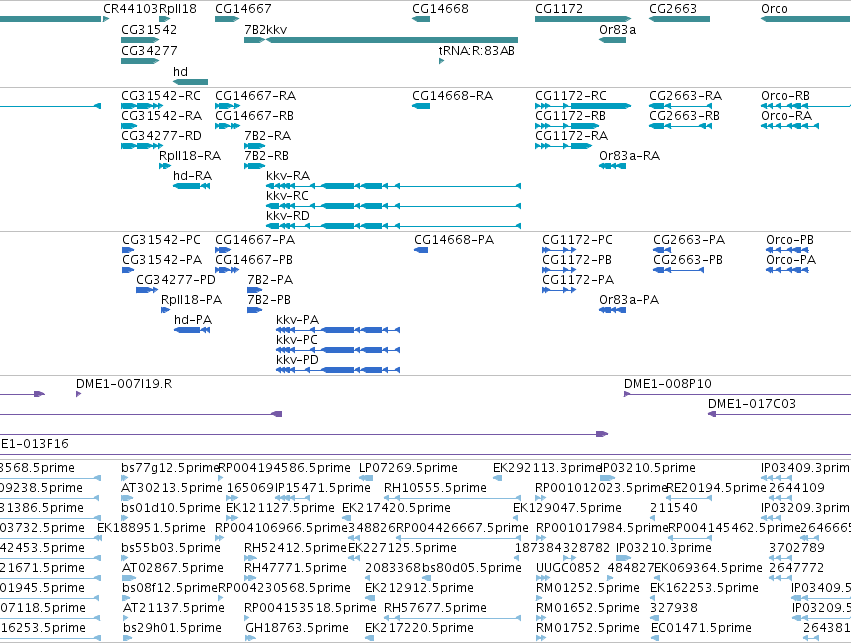
Task: Select the DME1-017C03 clone label
Action: click(752, 404)
